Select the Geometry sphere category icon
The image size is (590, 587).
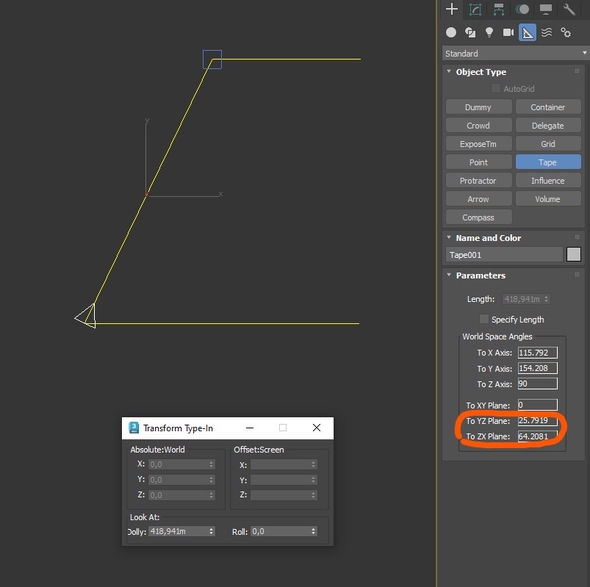pyautogui.click(x=451, y=33)
